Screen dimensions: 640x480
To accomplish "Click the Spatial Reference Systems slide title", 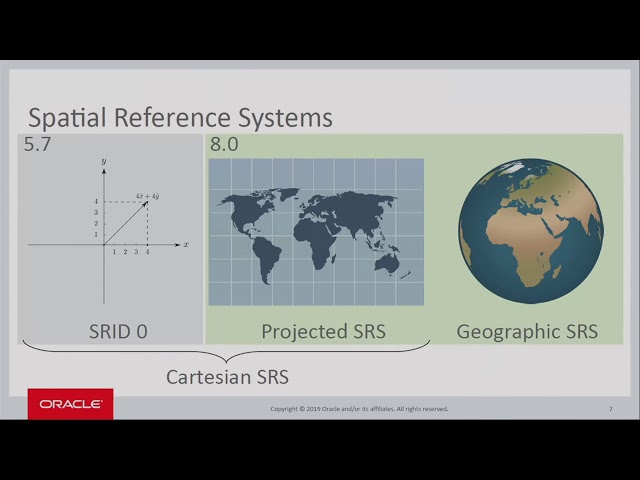I will click(x=180, y=118).
